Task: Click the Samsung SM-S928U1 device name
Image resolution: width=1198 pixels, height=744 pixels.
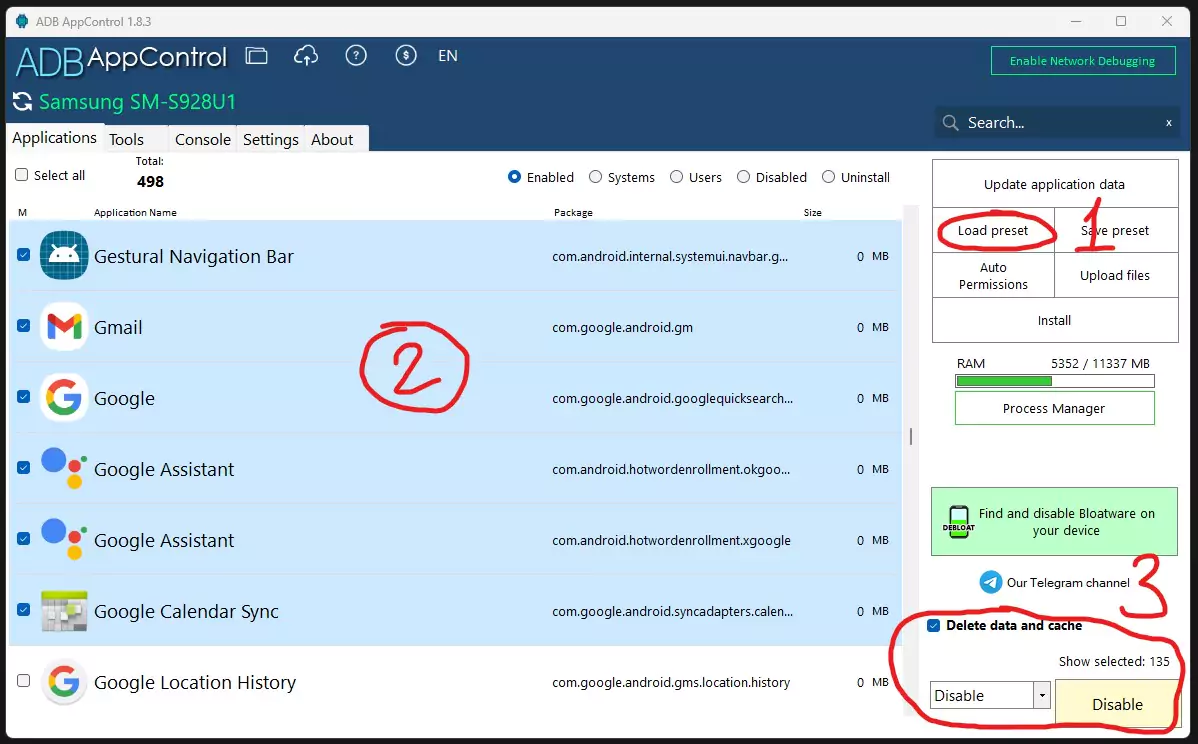Action: tap(138, 102)
